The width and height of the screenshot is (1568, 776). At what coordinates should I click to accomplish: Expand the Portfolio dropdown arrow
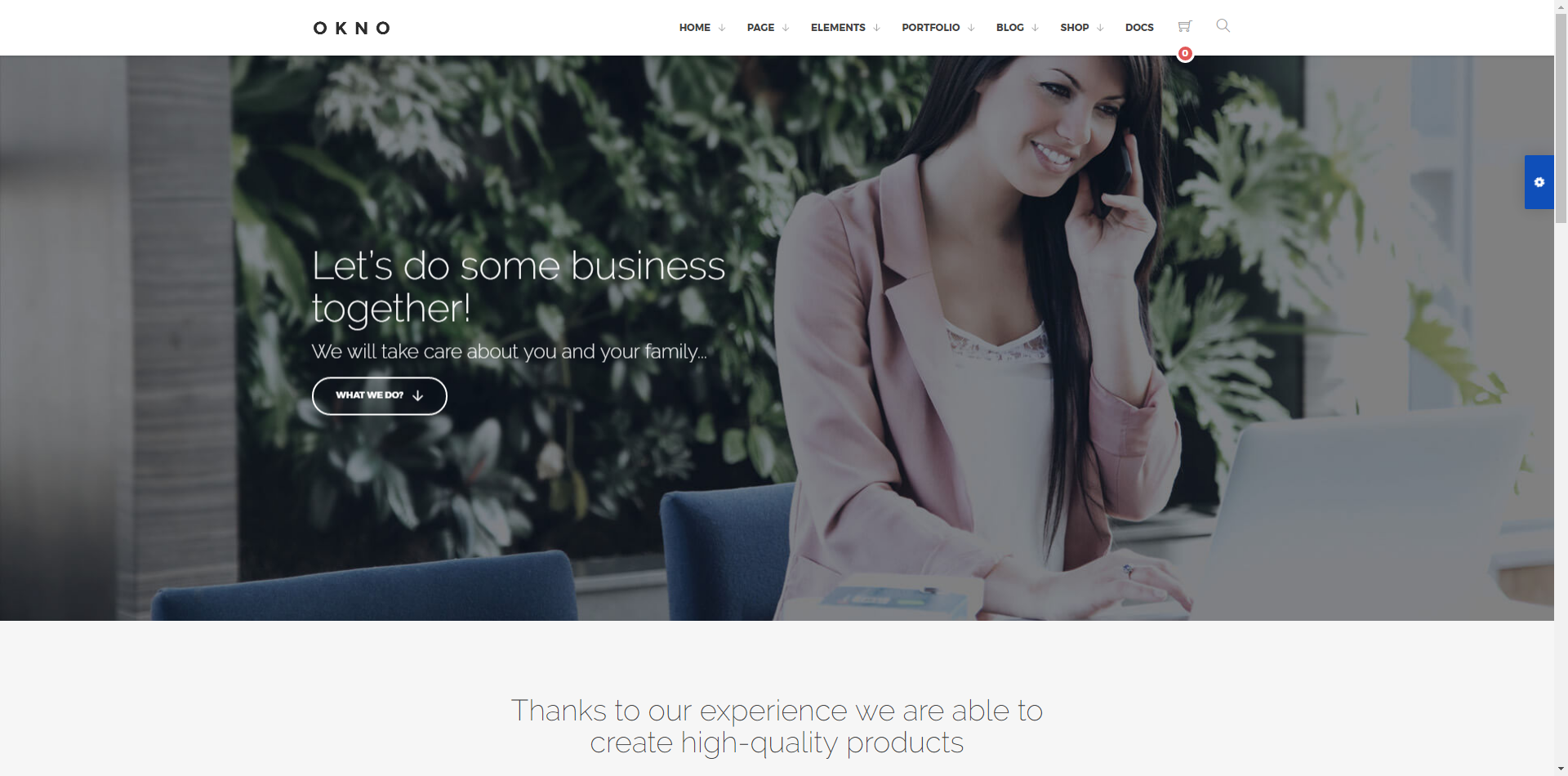pos(971,28)
